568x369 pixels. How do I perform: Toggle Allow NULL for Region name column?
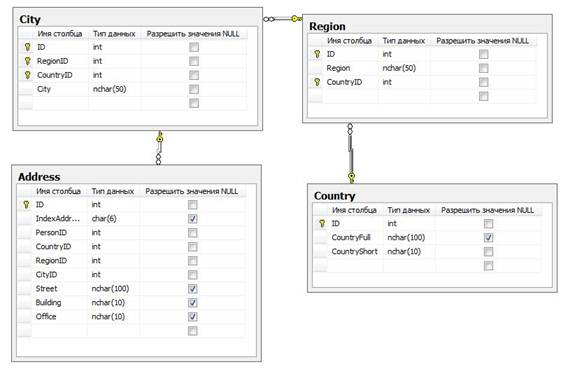(483, 68)
